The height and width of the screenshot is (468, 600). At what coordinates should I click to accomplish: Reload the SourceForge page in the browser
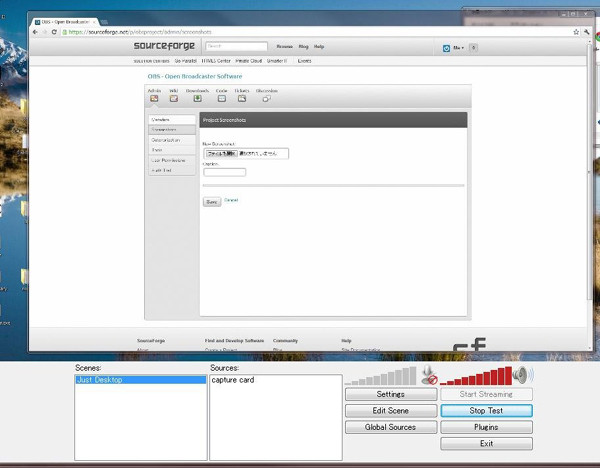pyautogui.click(x=54, y=32)
